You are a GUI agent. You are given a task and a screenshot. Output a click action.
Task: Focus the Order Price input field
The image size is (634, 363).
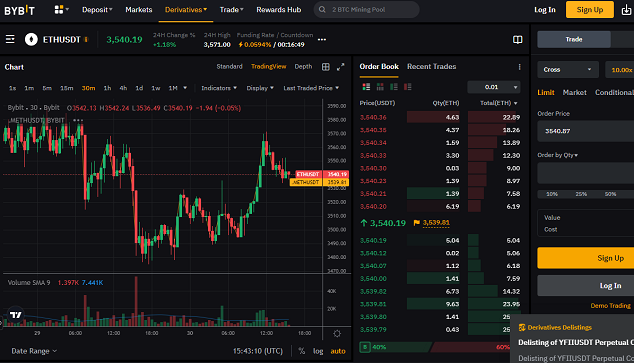coord(585,131)
